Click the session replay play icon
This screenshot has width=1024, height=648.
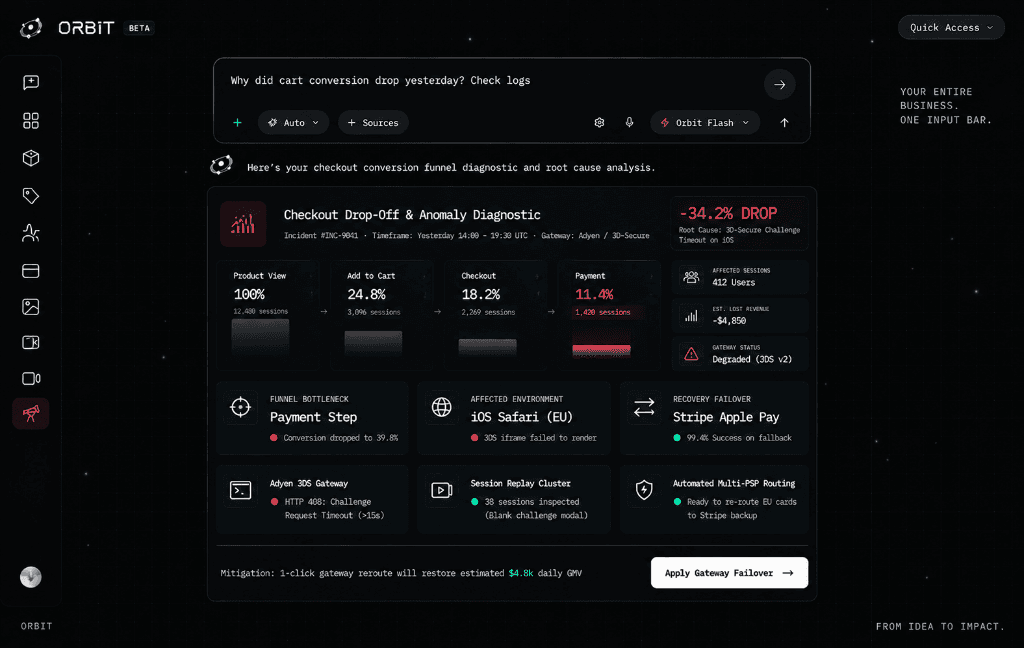coord(441,490)
